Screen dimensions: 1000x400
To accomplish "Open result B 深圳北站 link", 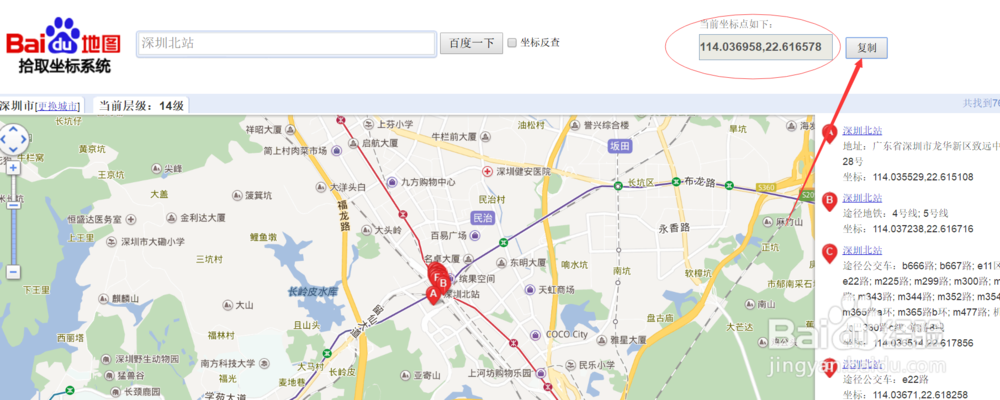I will point(862,198).
